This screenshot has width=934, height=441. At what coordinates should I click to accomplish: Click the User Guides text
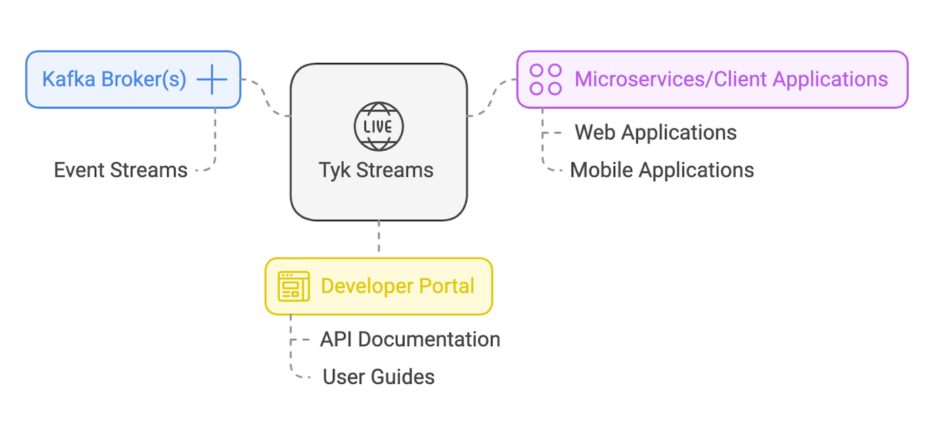(378, 377)
